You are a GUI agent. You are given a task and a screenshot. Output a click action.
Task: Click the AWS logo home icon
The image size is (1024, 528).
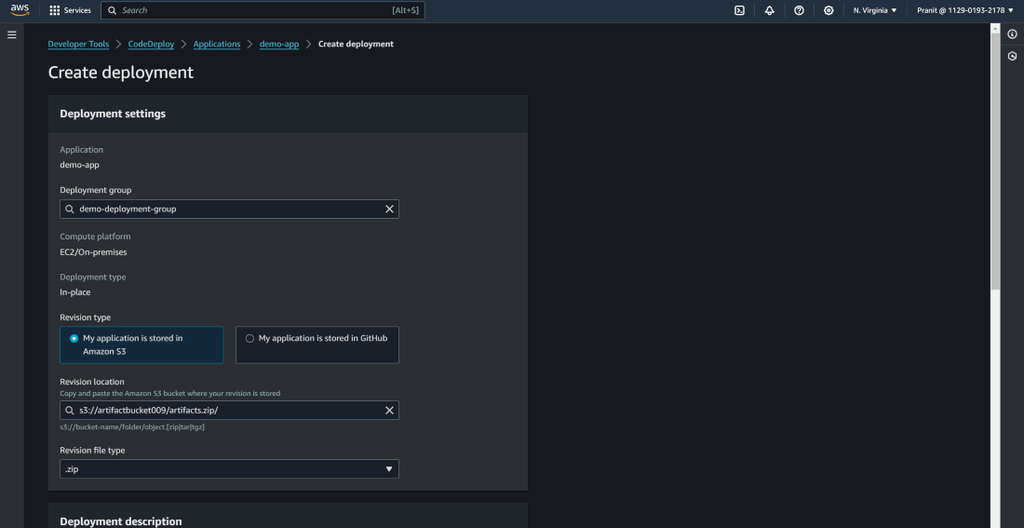(x=20, y=10)
